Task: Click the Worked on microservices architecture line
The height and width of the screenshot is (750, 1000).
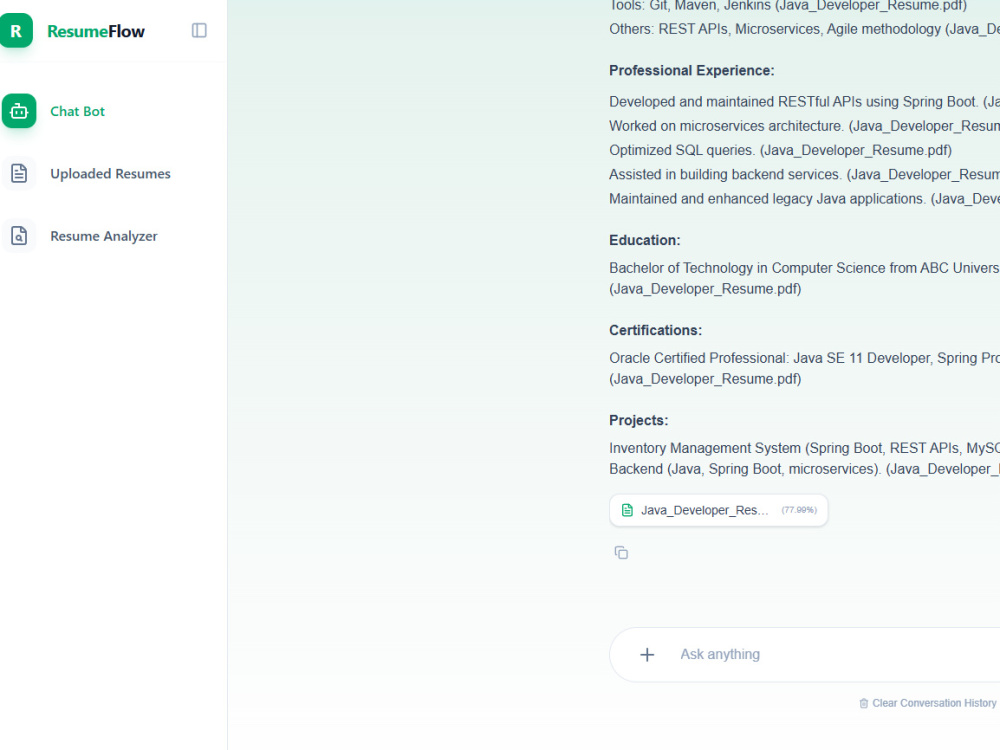Action: tap(804, 126)
